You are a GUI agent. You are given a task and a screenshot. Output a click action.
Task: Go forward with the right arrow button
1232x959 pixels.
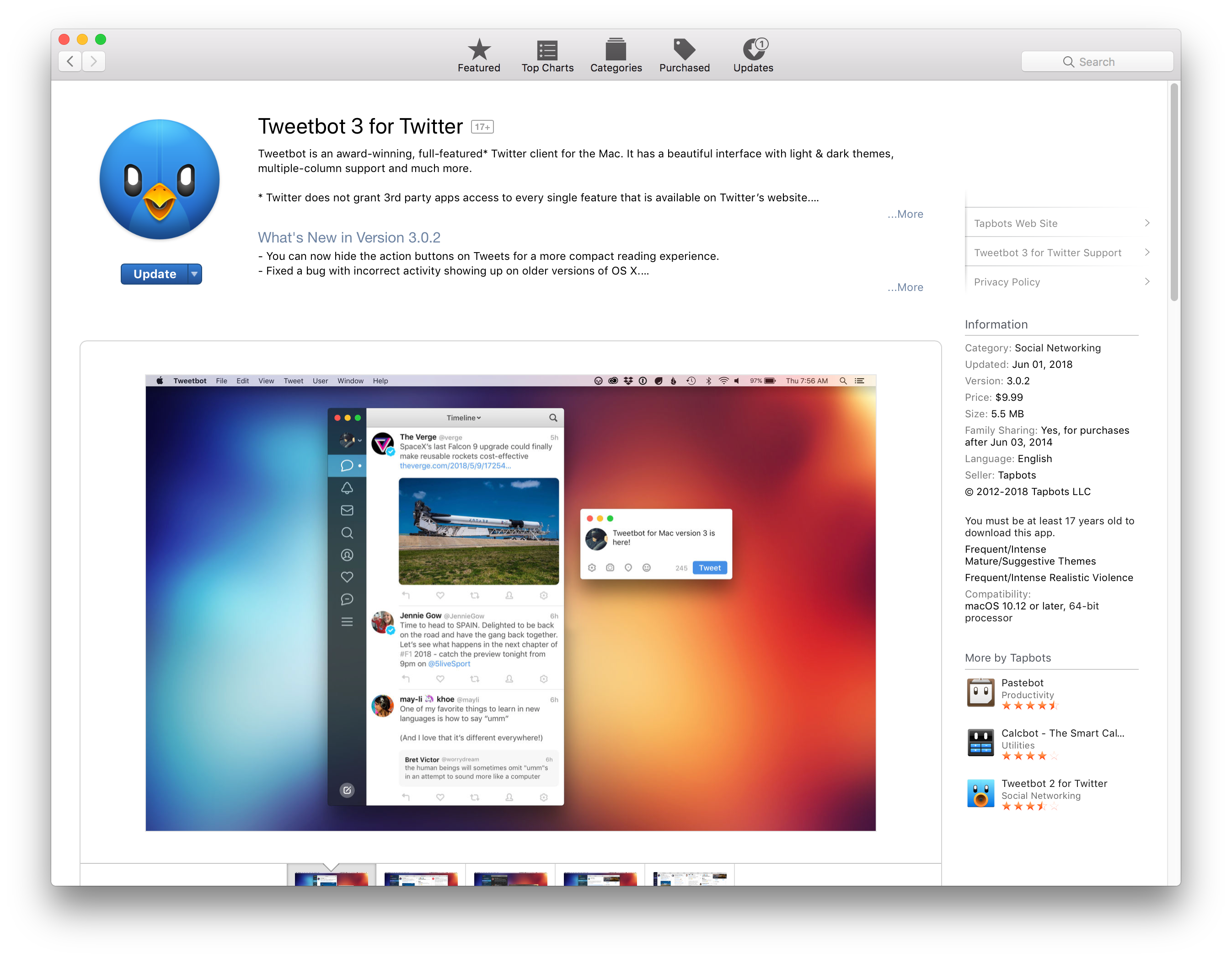[x=94, y=61]
